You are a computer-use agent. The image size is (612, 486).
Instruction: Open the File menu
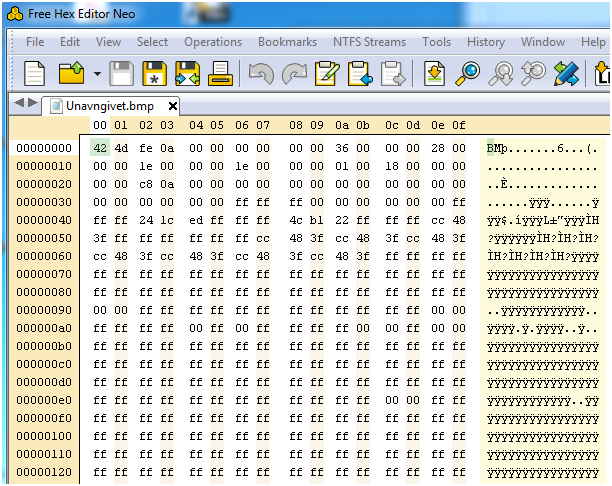(35, 42)
